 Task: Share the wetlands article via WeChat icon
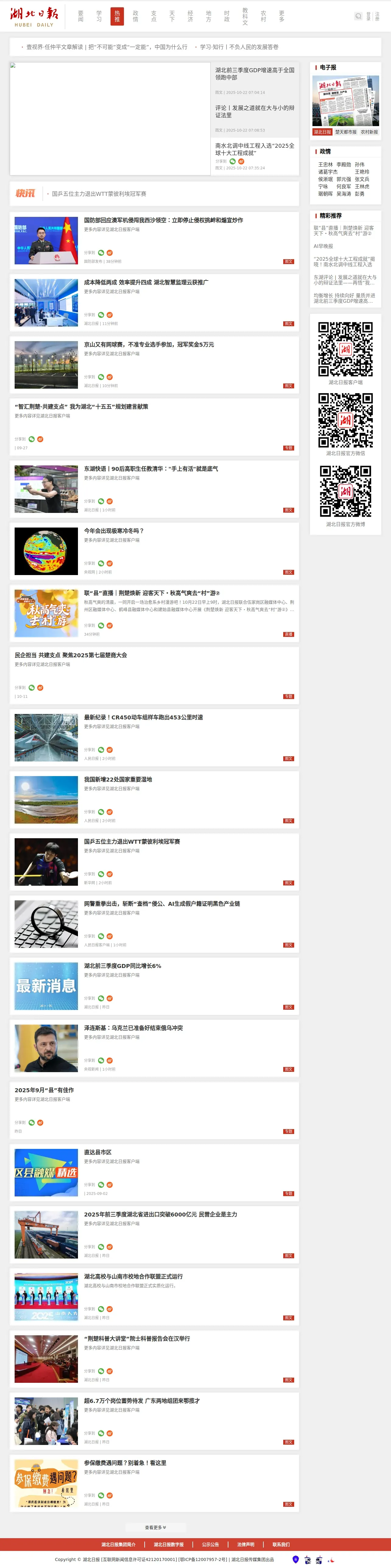tap(101, 811)
